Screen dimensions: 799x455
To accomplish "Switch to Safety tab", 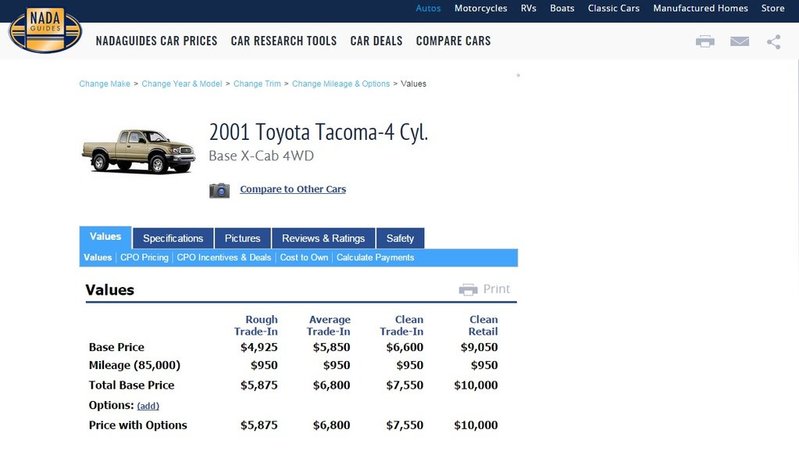I will 400,238.
